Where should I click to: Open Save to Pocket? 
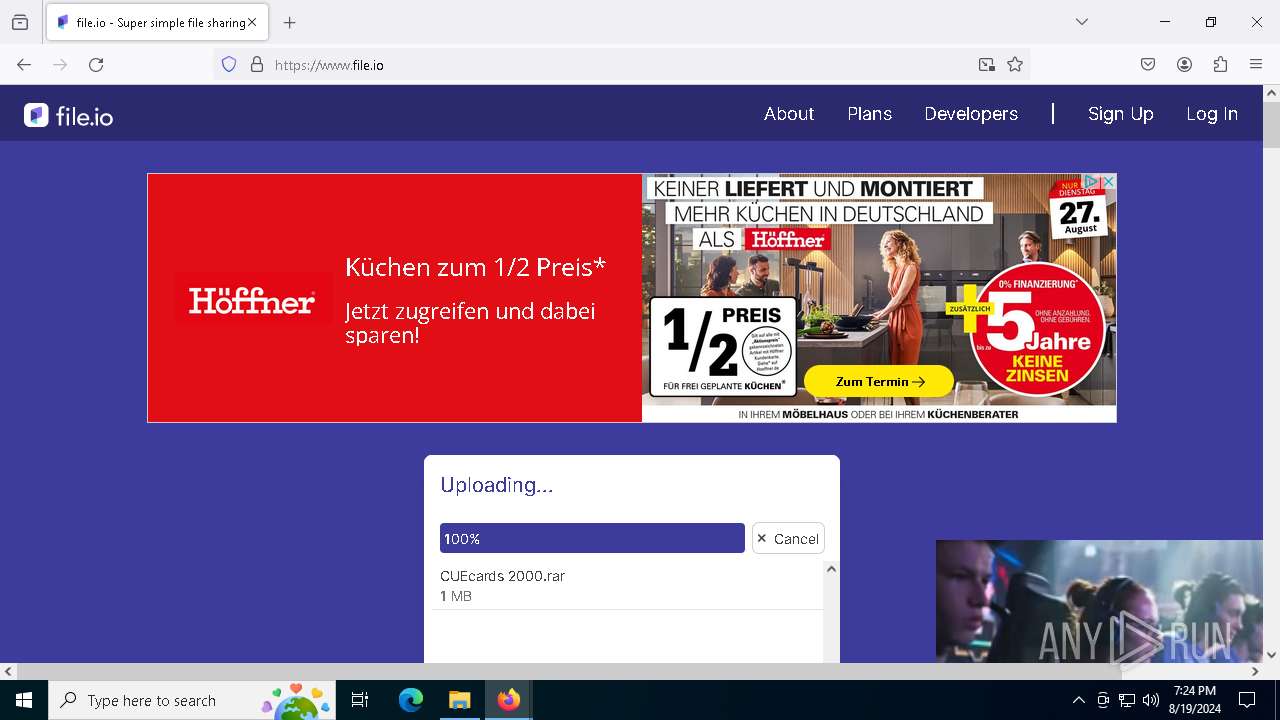click(x=1148, y=65)
